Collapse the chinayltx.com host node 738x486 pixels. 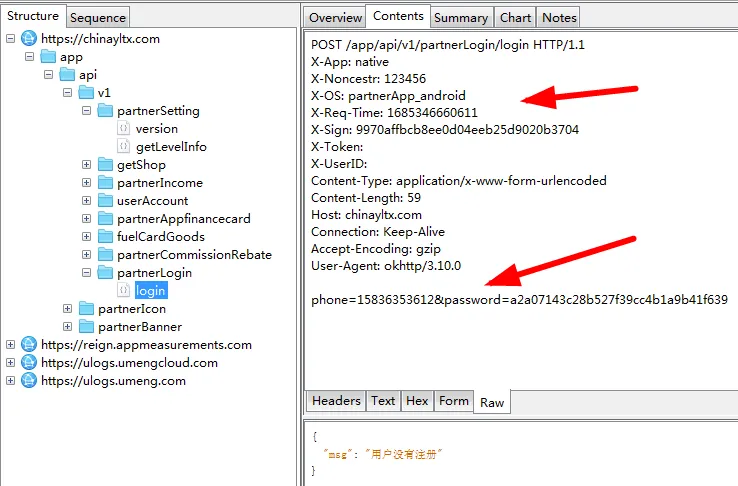(x=10, y=39)
